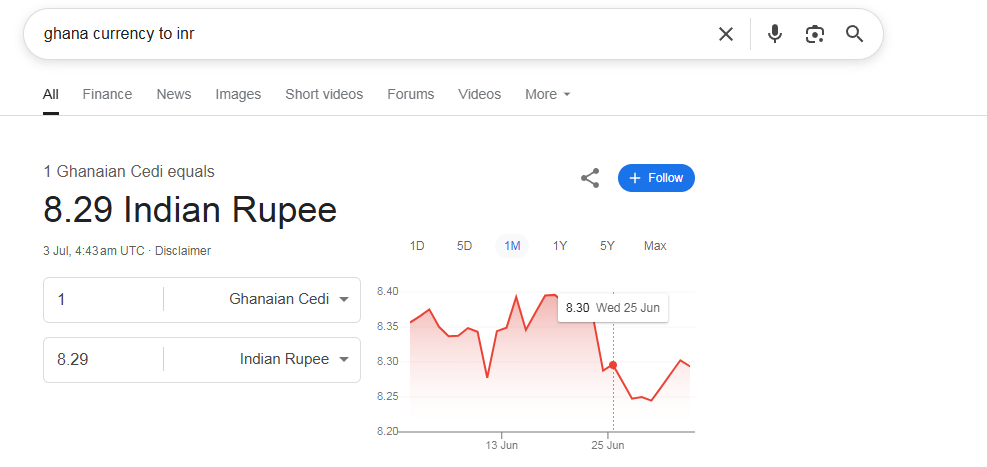Follow this currency pair
This screenshot has height=467, width=987.
[x=656, y=178]
